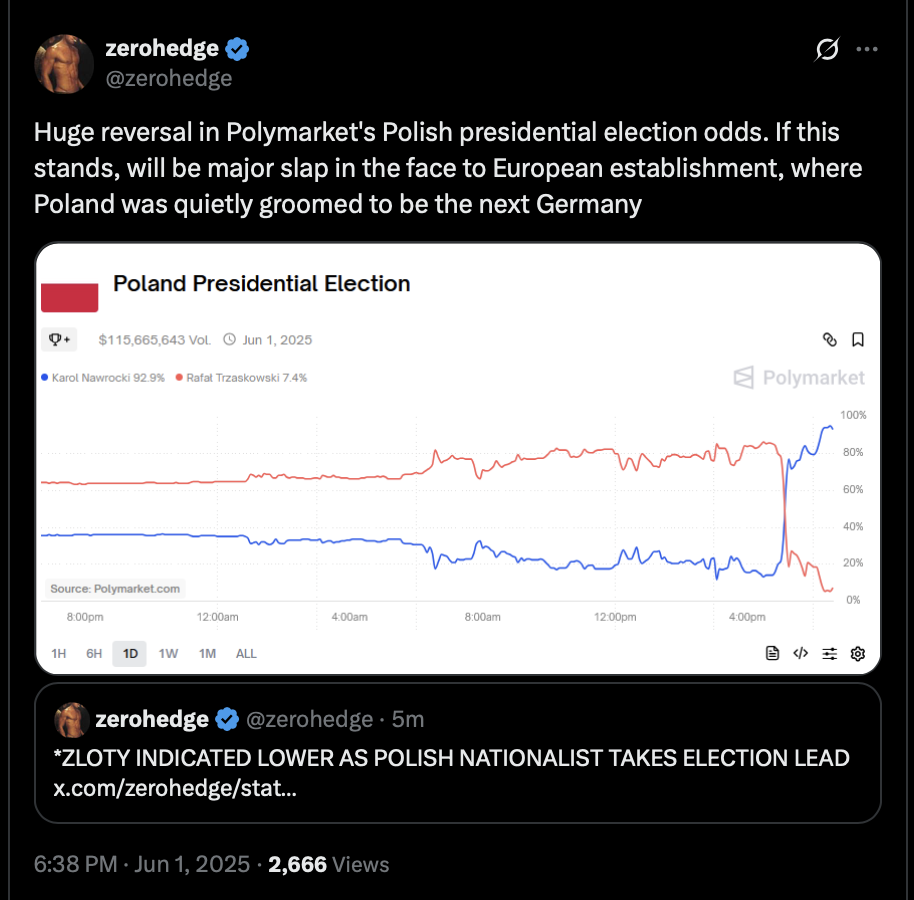Click the trophy icon under chart title
Screen dimensions: 914x900
tap(59, 339)
